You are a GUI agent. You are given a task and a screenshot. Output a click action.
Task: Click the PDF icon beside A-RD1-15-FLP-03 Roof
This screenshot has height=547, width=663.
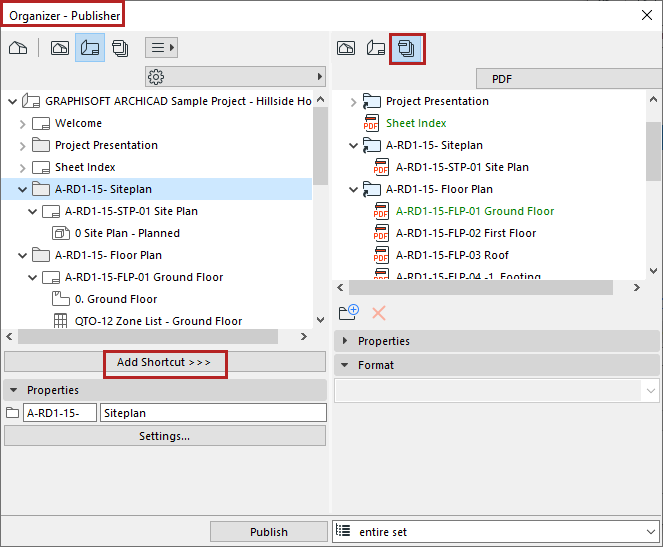pyautogui.click(x=381, y=255)
